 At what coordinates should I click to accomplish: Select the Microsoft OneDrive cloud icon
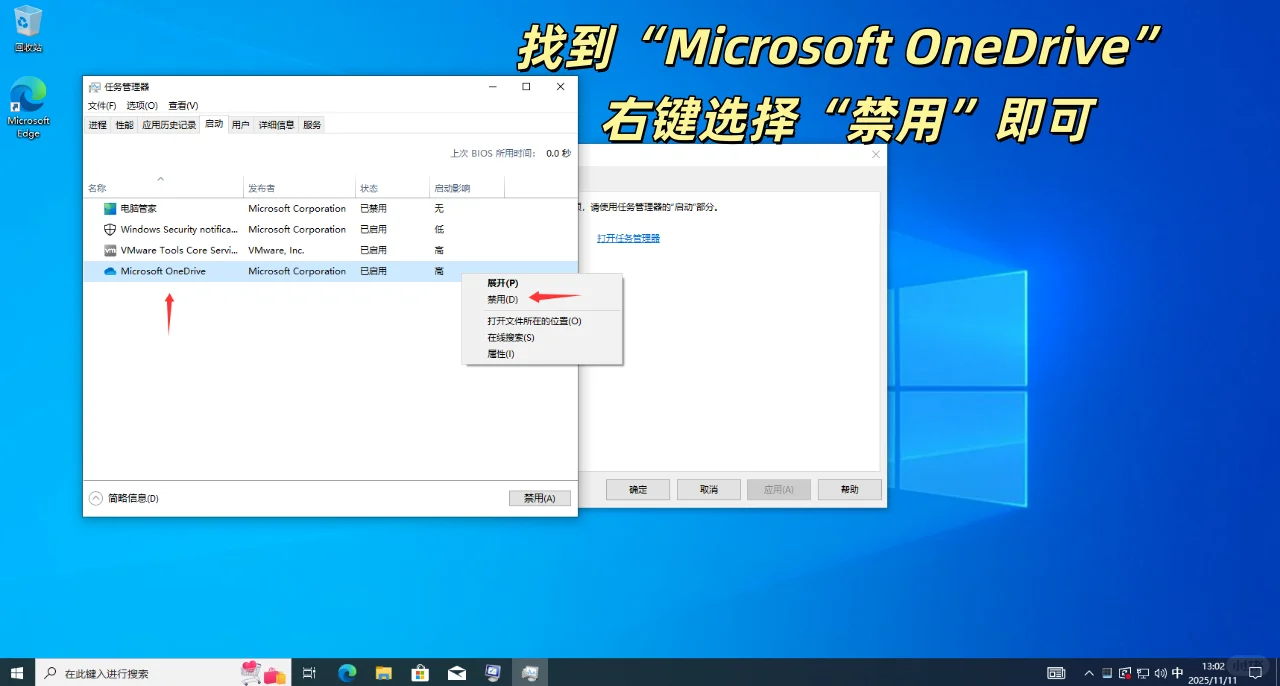coord(110,271)
